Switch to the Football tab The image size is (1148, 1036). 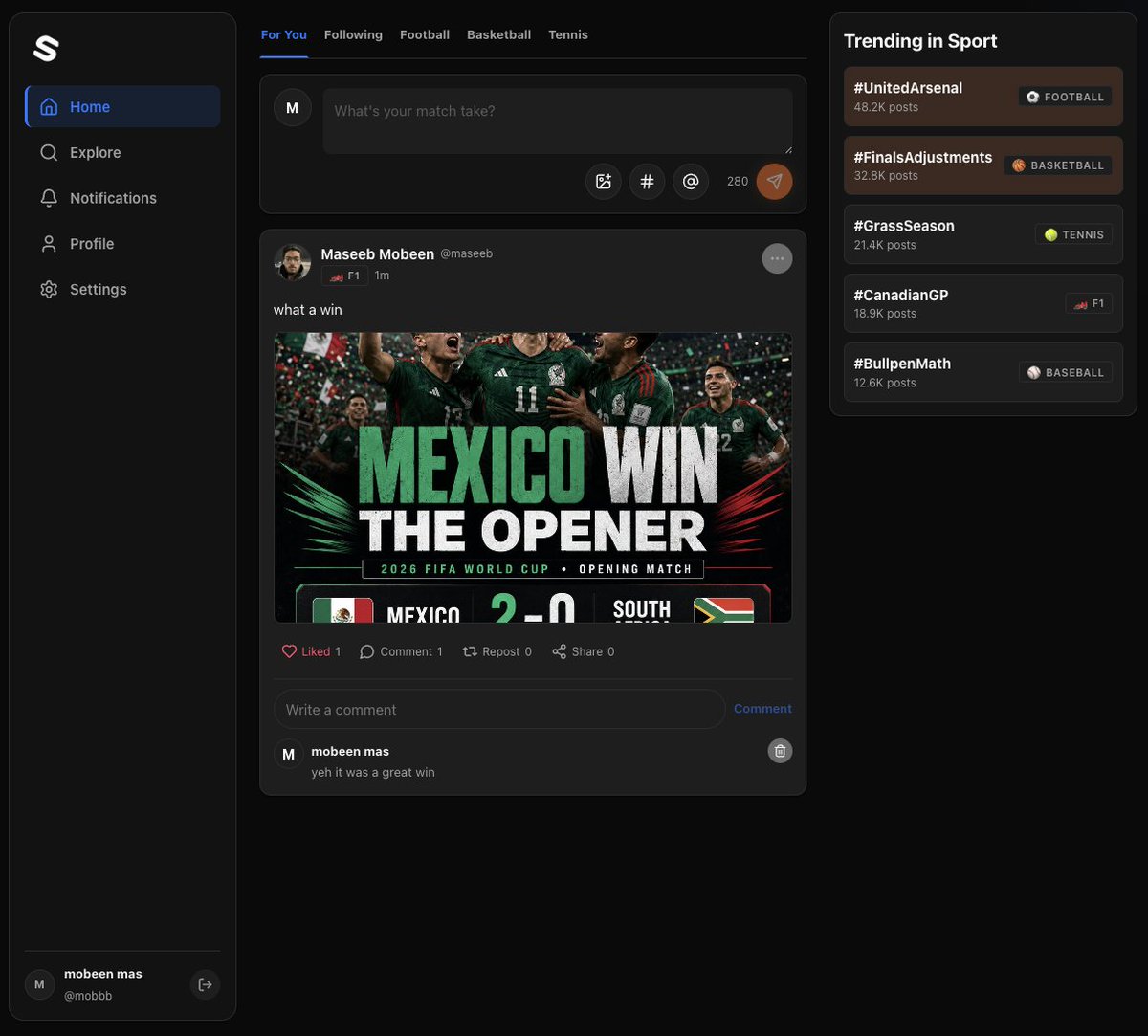click(x=425, y=35)
